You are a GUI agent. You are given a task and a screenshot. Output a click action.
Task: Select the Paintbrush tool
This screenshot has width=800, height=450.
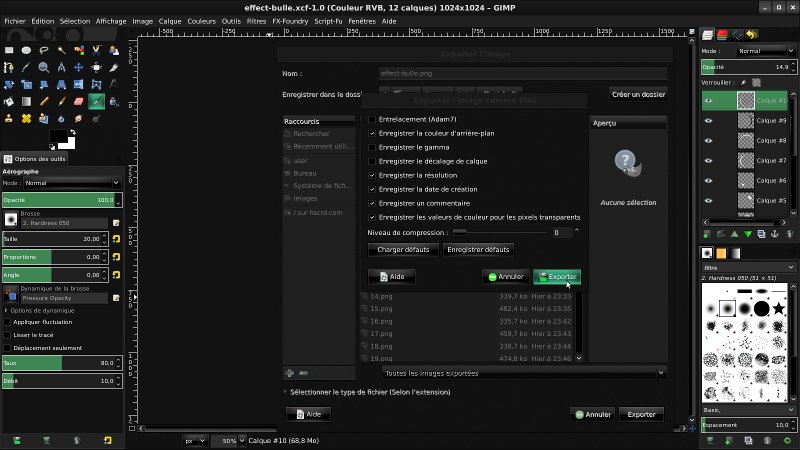61,102
